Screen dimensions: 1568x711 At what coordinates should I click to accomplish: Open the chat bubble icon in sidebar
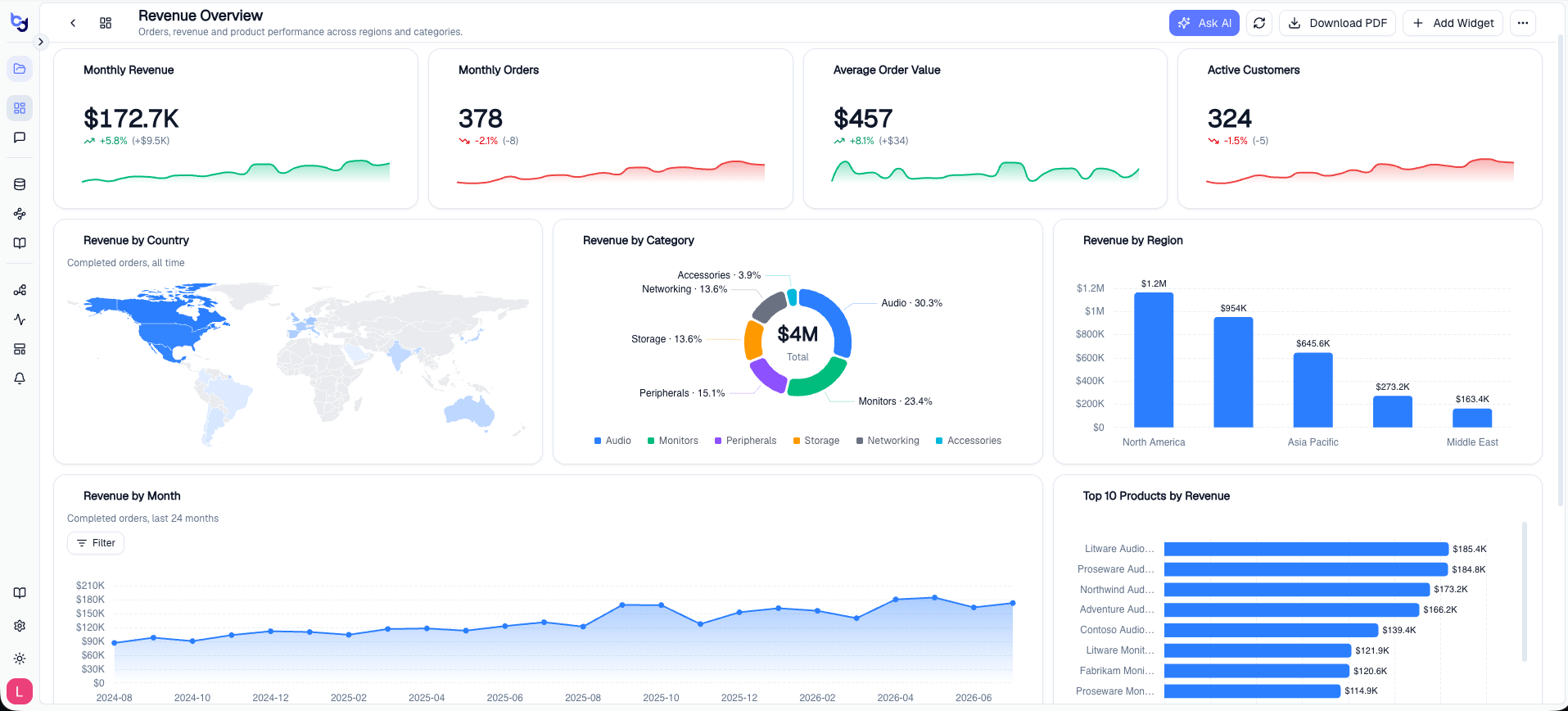point(20,138)
